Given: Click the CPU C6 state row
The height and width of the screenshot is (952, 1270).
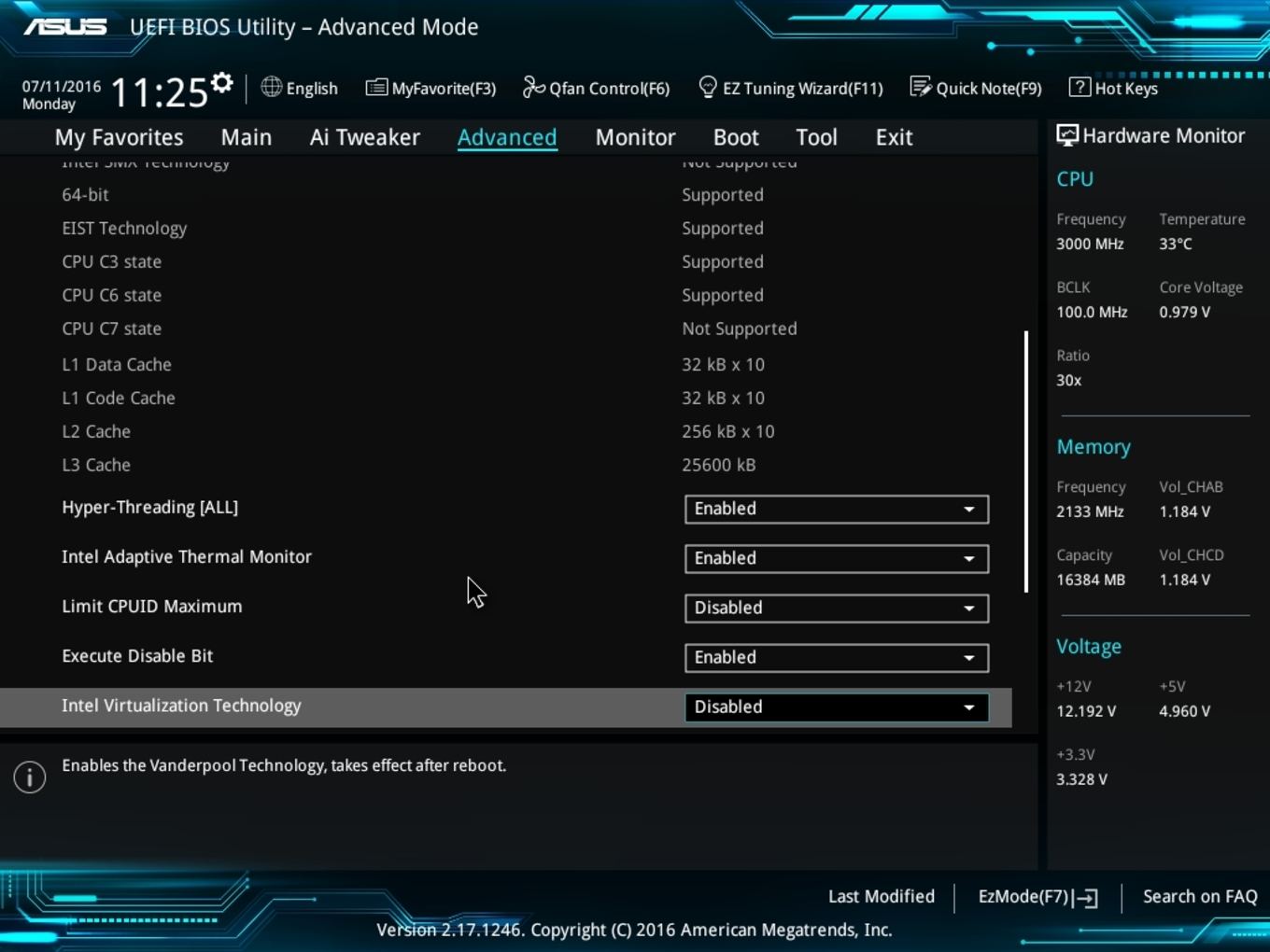Looking at the screenshot, I should pyautogui.click(x=505, y=296).
